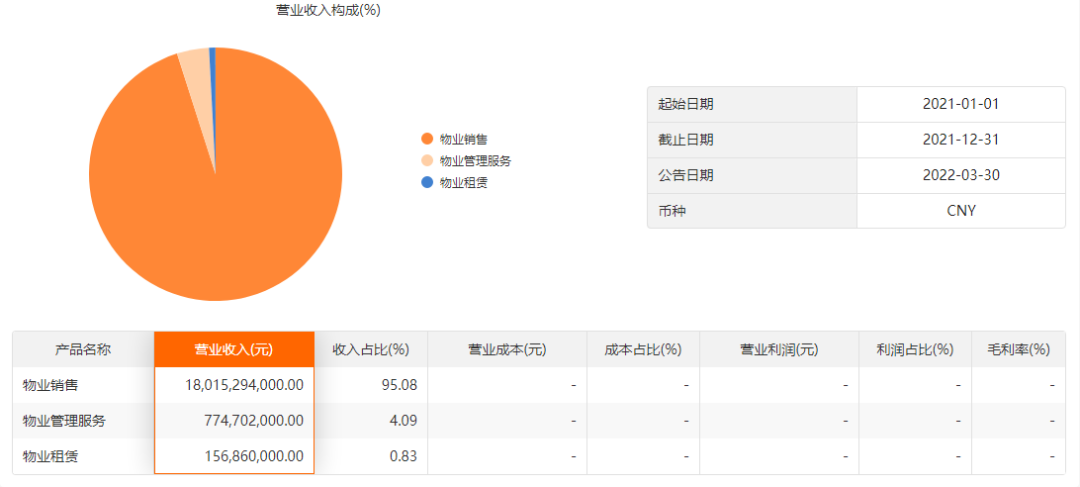1080x487 pixels.
Task: Click the 2021-01-01 start date value
Action: (x=961, y=105)
